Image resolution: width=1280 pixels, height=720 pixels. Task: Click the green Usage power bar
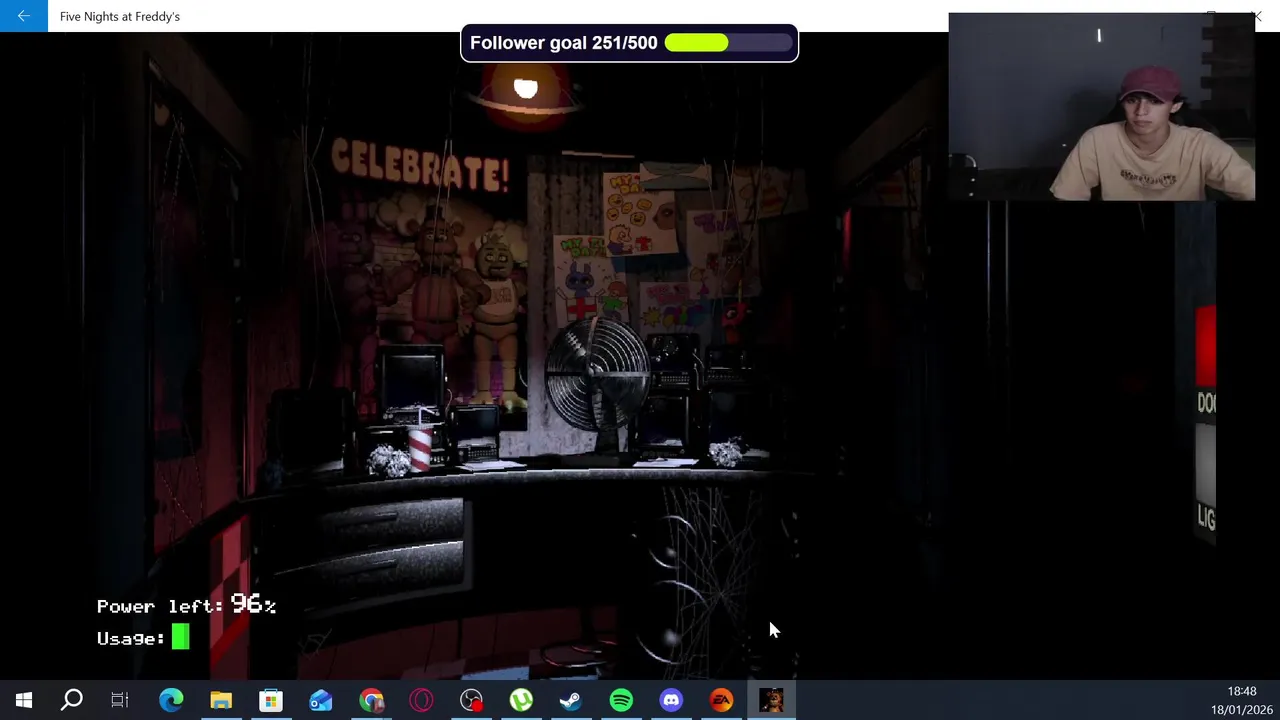(x=180, y=637)
